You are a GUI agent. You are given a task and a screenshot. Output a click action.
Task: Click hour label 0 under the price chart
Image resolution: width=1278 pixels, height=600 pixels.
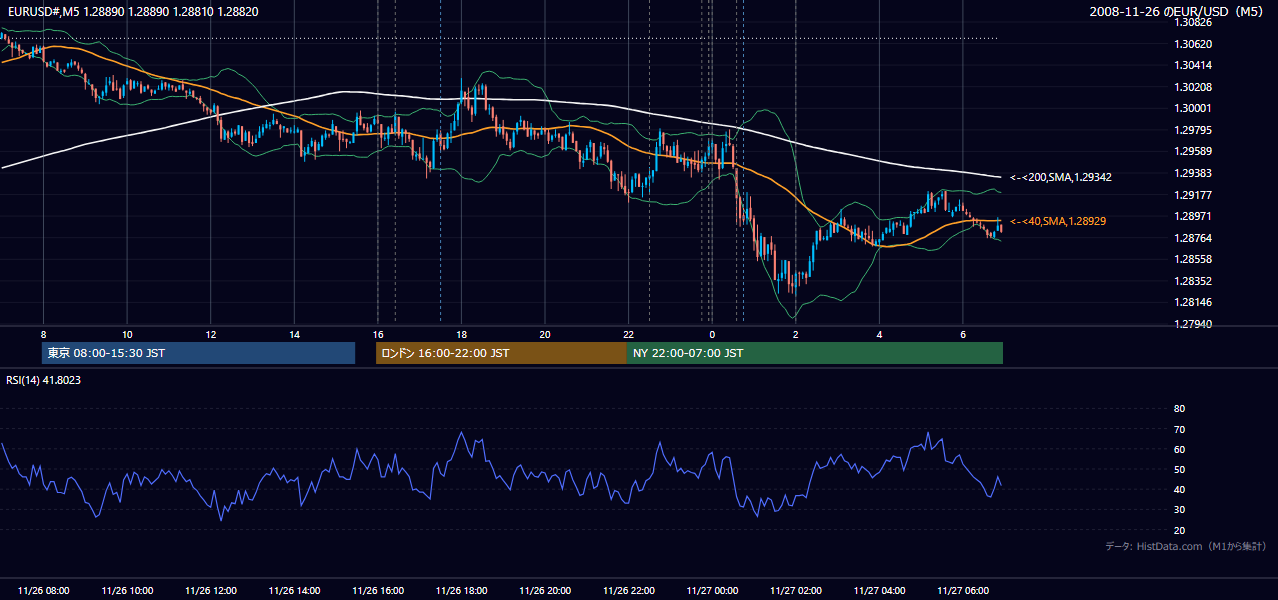(x=712, y=334)
